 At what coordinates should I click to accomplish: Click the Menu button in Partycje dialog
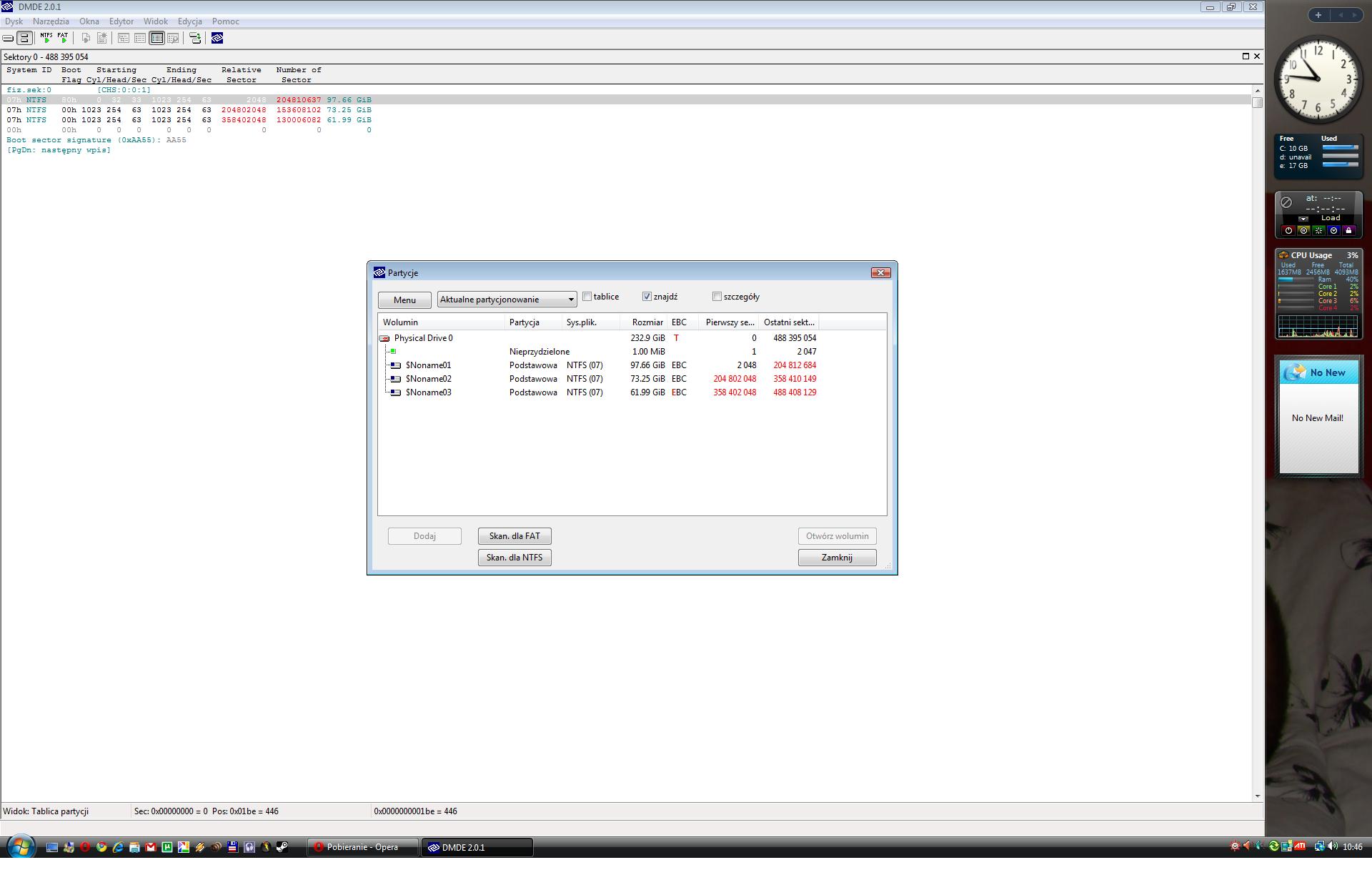coord(404,300)
